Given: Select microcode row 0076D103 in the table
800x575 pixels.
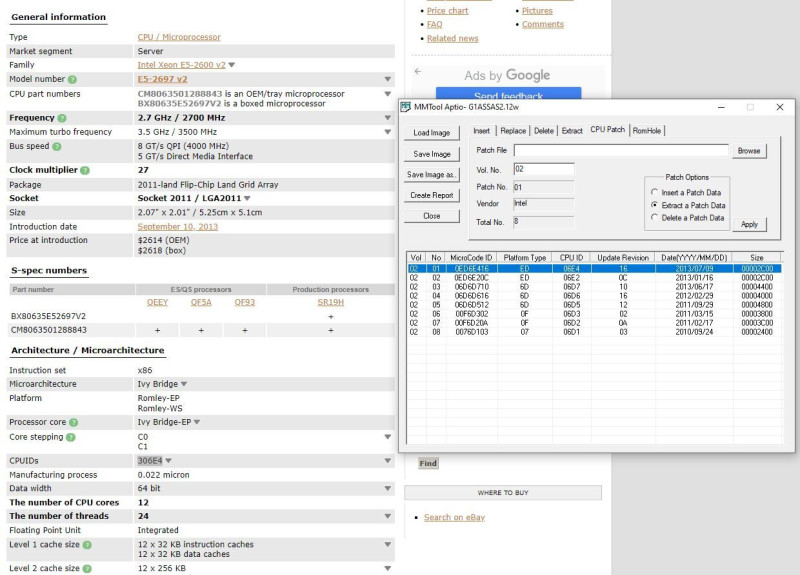Looking at the screenshot, I should click(x=594, y=332).
